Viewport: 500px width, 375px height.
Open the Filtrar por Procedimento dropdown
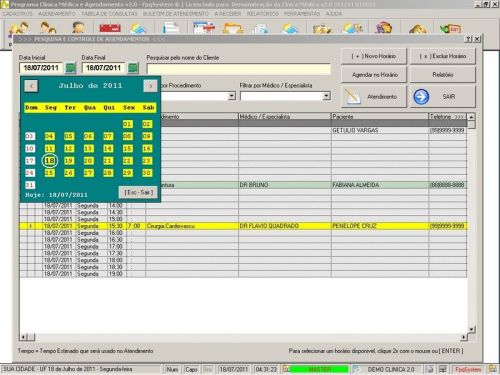pos(232,96)
